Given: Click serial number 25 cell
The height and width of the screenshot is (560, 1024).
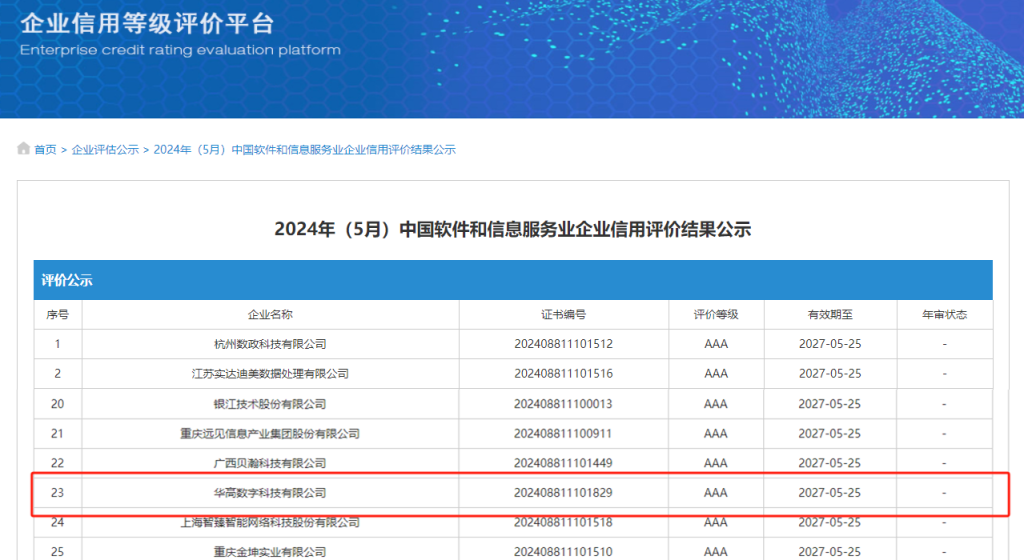Looking at the screenshot, I should [x=57, y=552].
